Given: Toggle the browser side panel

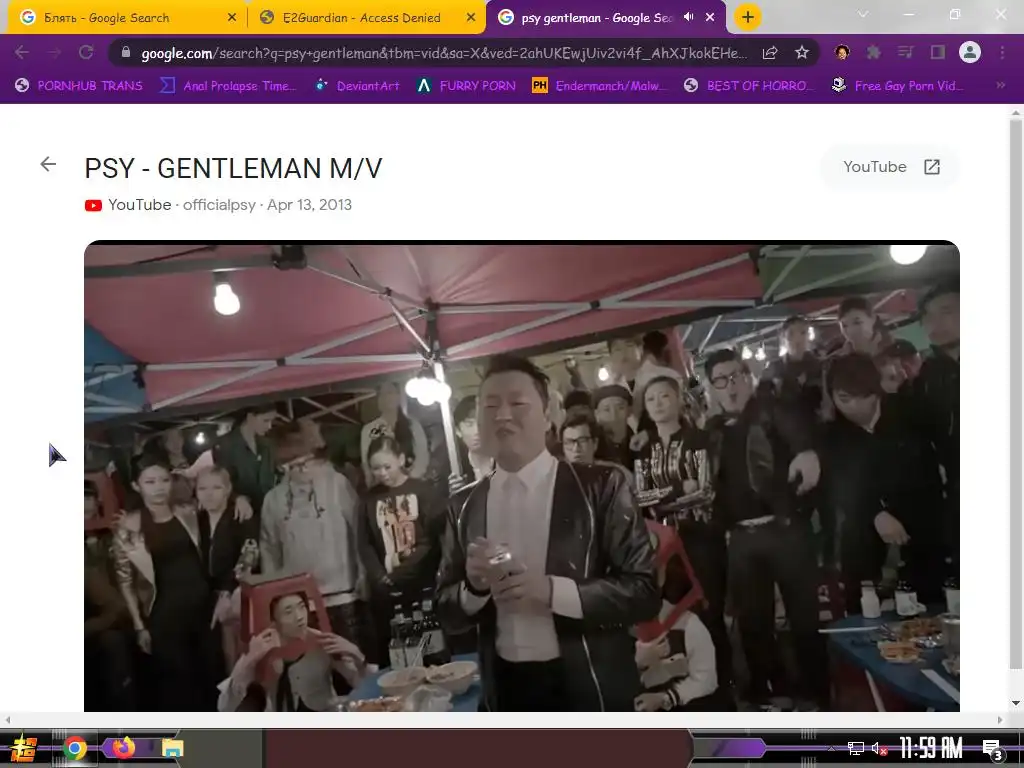Looking at the screenshot, I should 938,52.
